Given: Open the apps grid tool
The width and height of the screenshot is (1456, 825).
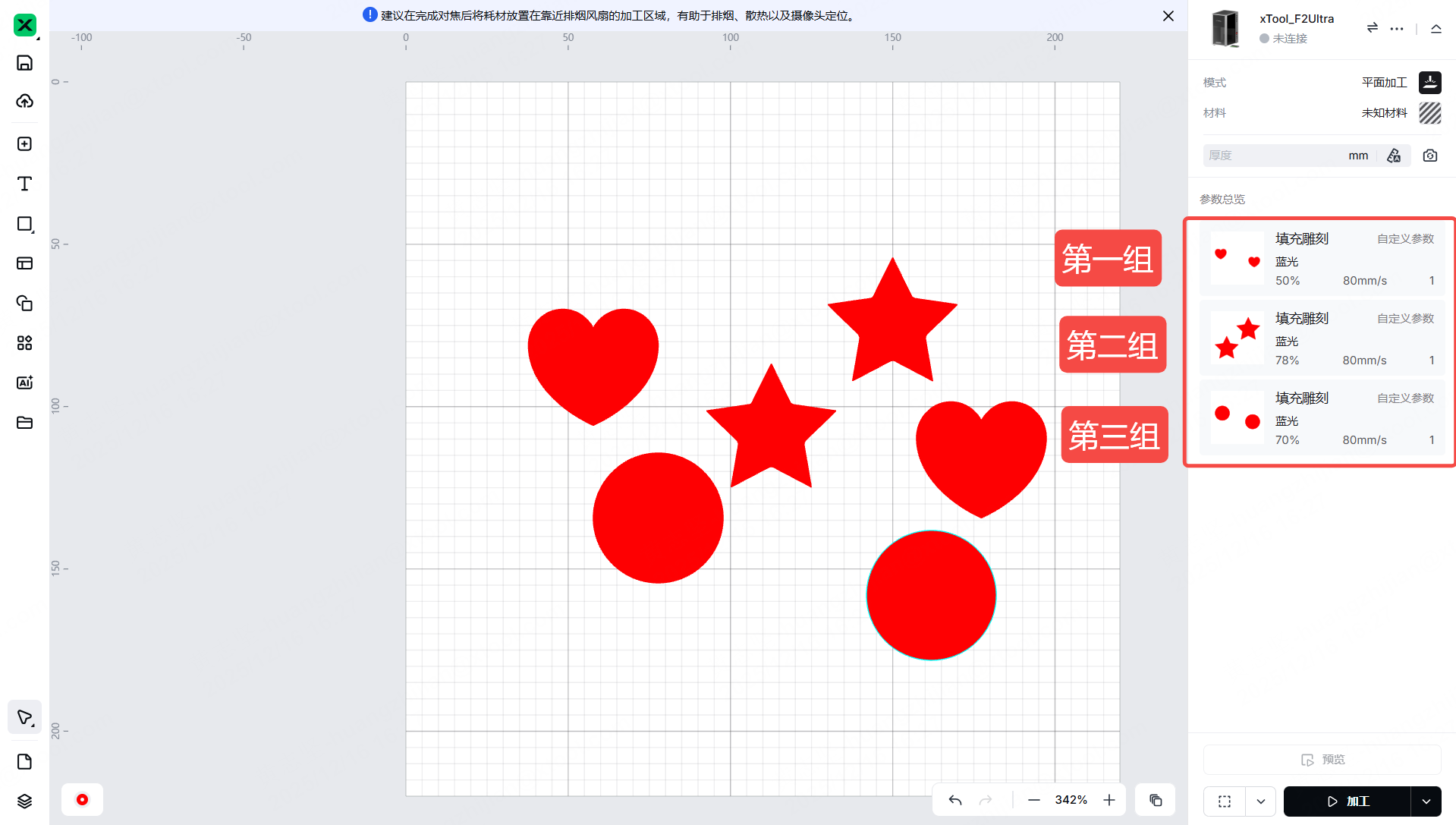Looking at the screenshot, I should [x=24, y=343].
